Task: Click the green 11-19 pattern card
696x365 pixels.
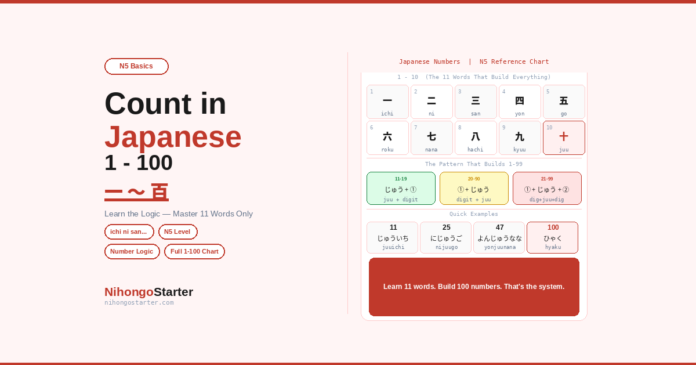Action: [401, 188]
